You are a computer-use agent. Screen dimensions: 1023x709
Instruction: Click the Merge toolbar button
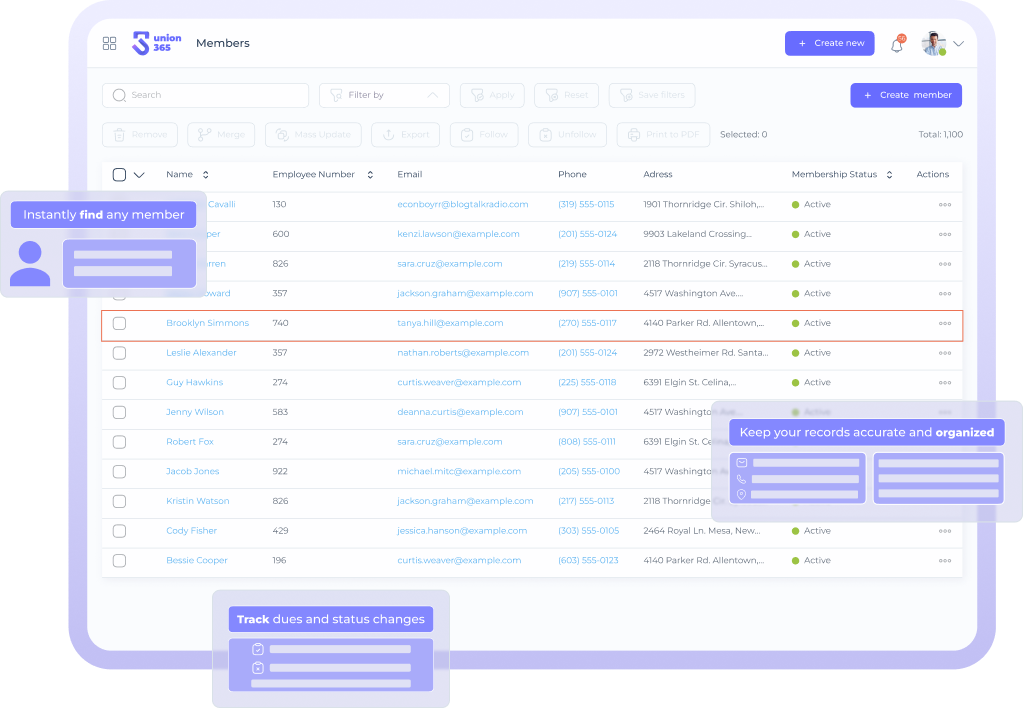(221, 135)
